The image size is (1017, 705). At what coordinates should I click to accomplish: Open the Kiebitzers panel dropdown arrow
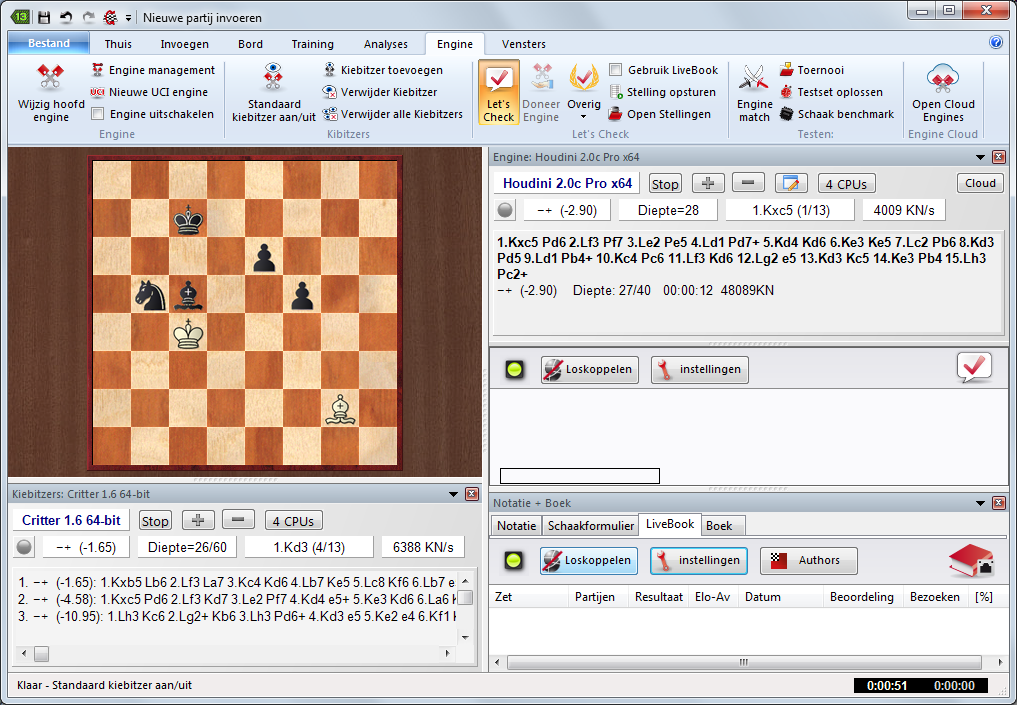click(453, 494)
